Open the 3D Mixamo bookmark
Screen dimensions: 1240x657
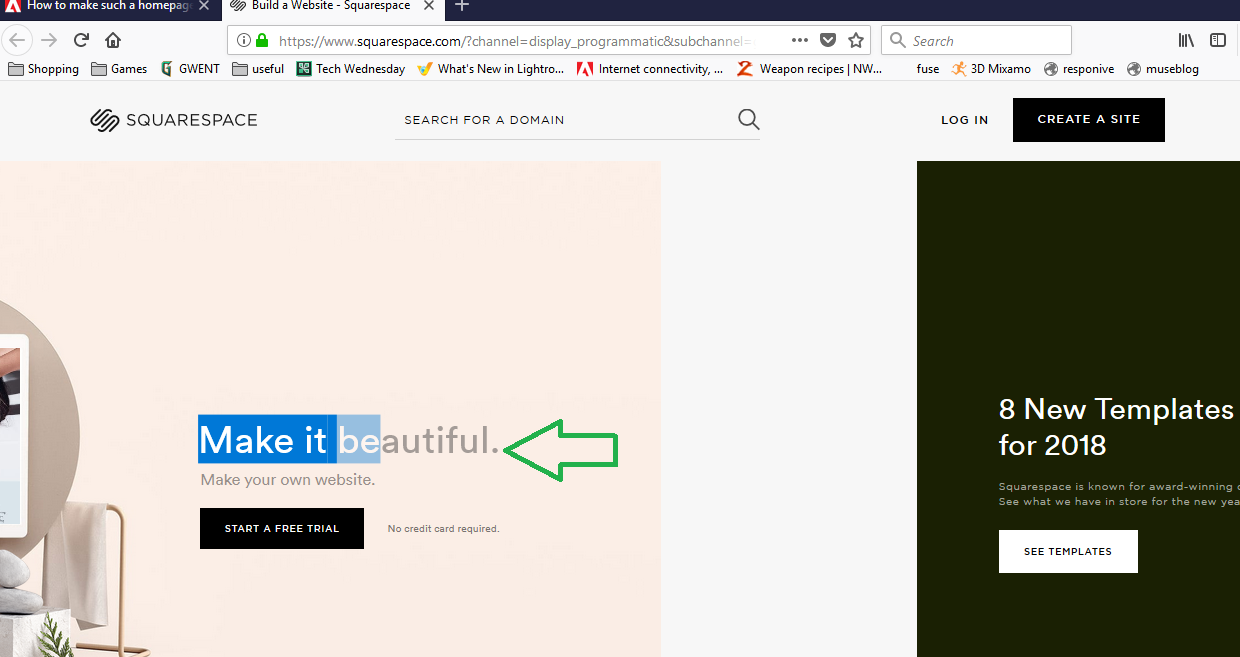(991, 69)
